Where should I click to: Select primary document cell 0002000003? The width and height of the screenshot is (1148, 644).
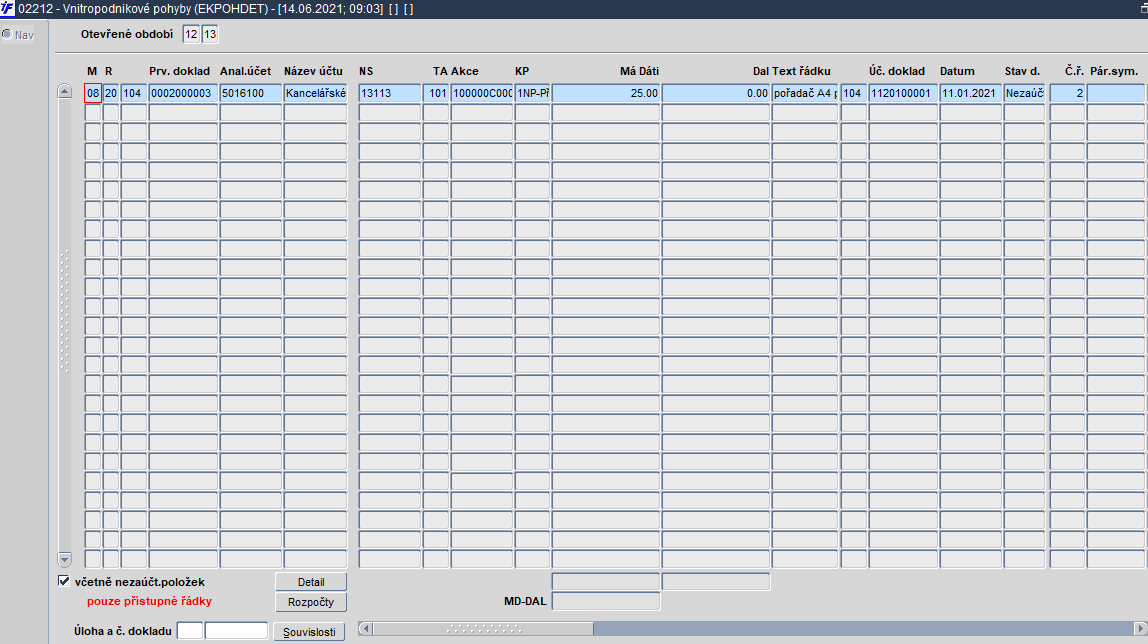(x=183, y=93)
